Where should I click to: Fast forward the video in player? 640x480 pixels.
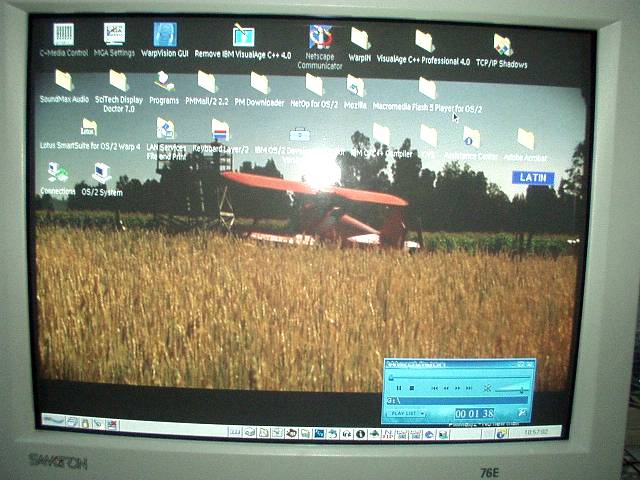pyautogui.click(x=458, y=388)
